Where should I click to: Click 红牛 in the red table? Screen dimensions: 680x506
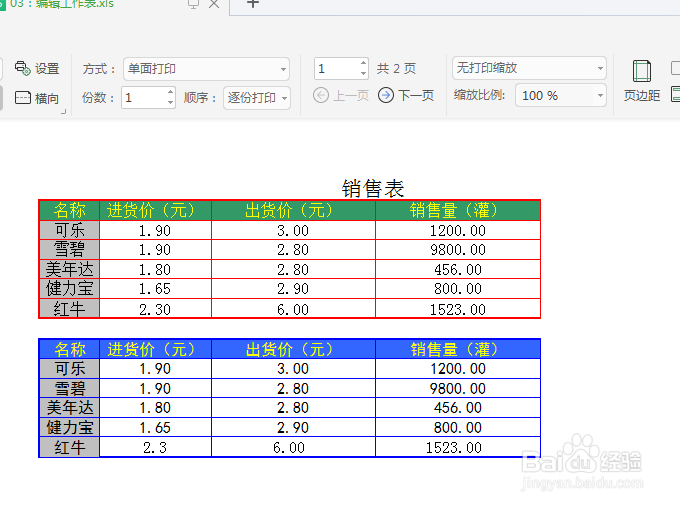point(69,309)
